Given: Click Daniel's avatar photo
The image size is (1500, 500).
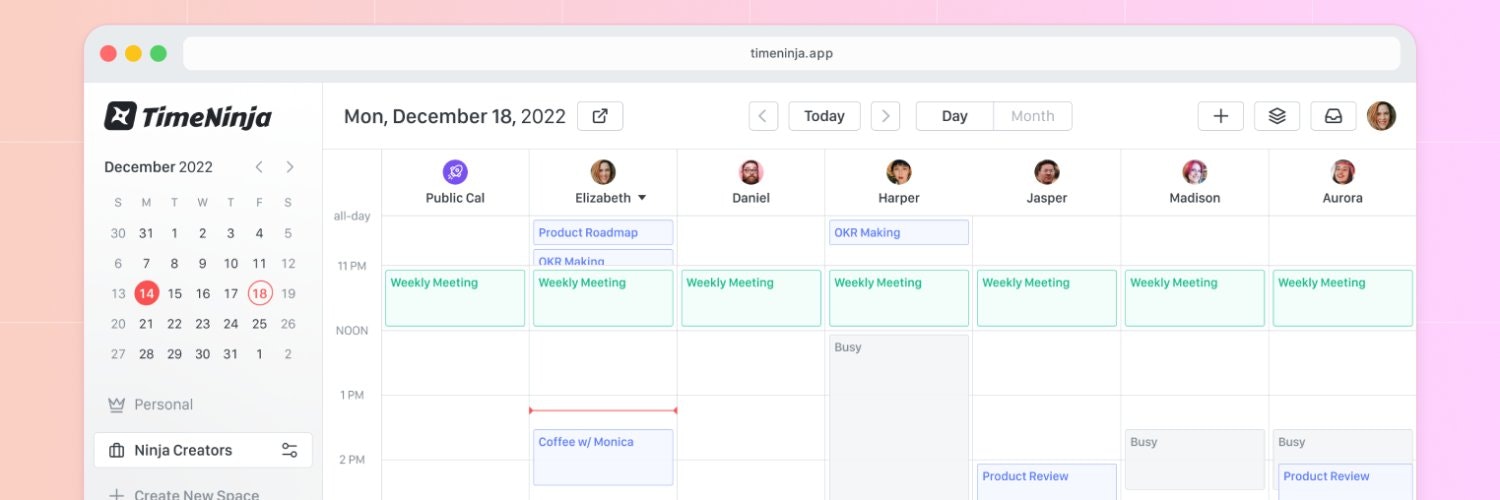Looking at the screenshot, I should pyautogui.click(x=751, y=172).
